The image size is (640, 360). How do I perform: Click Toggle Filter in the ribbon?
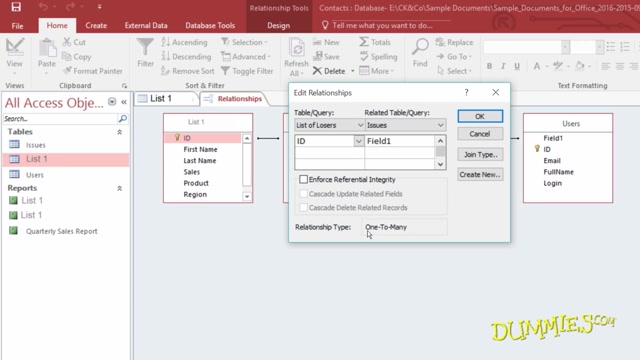(x=247, y=71)
